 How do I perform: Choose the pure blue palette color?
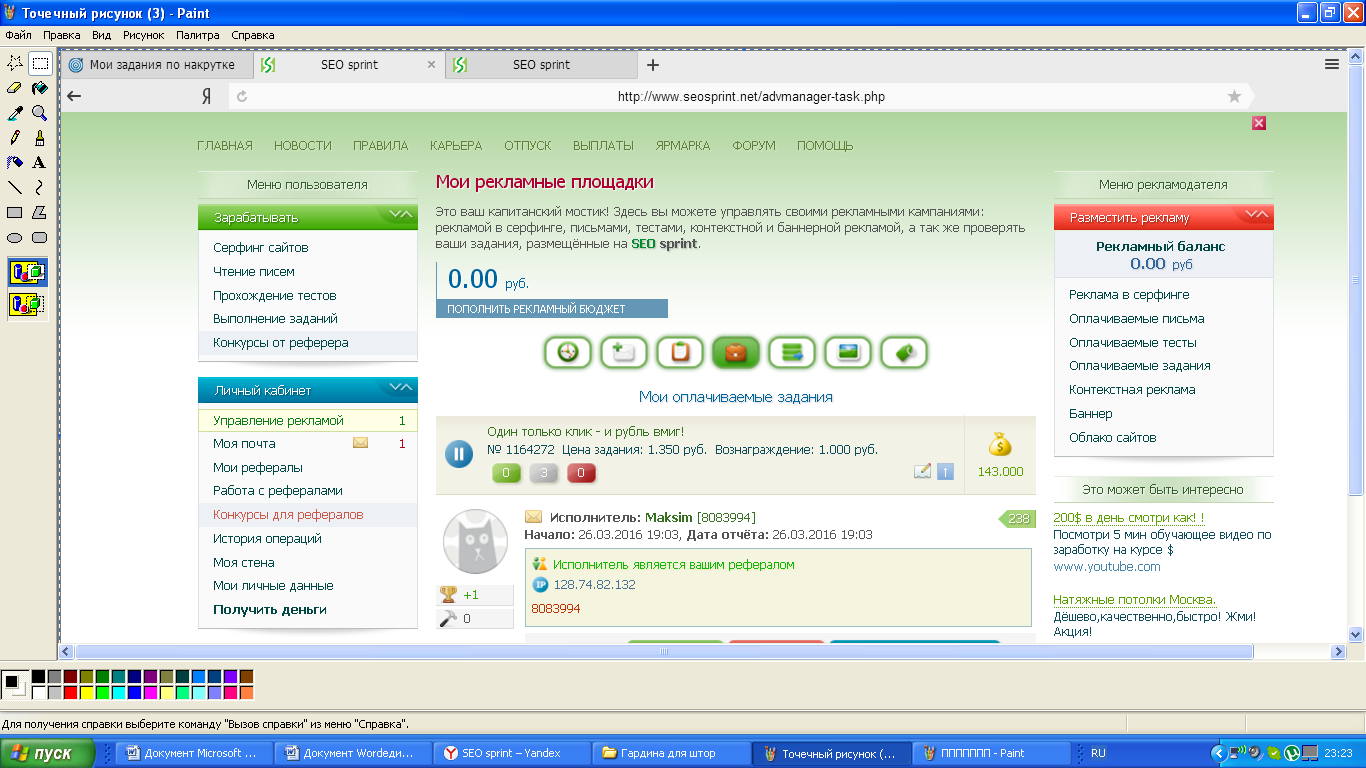point(134,693)
